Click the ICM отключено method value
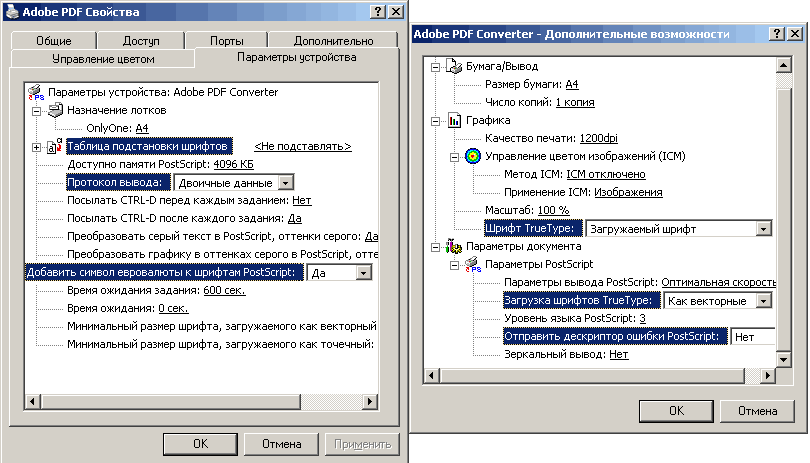 coord(606,174)
